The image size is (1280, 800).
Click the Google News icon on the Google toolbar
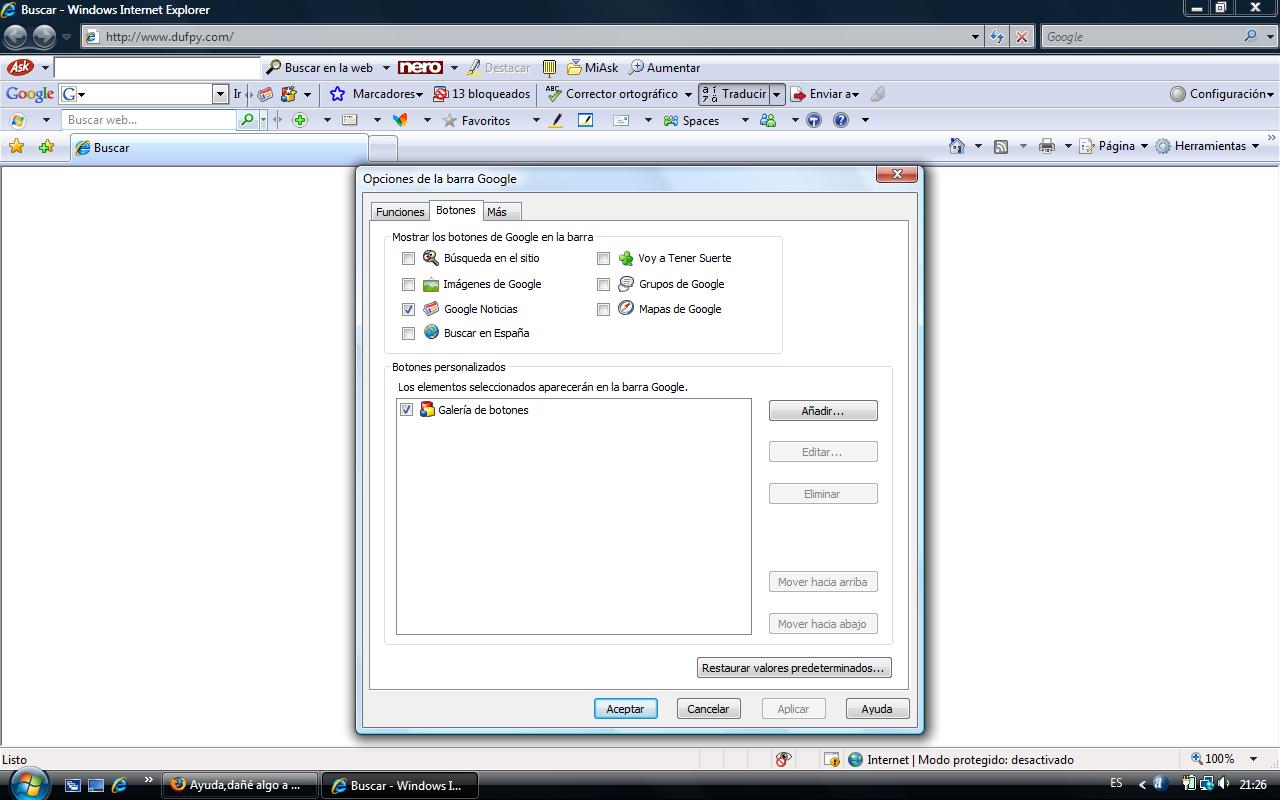(265, 94)
